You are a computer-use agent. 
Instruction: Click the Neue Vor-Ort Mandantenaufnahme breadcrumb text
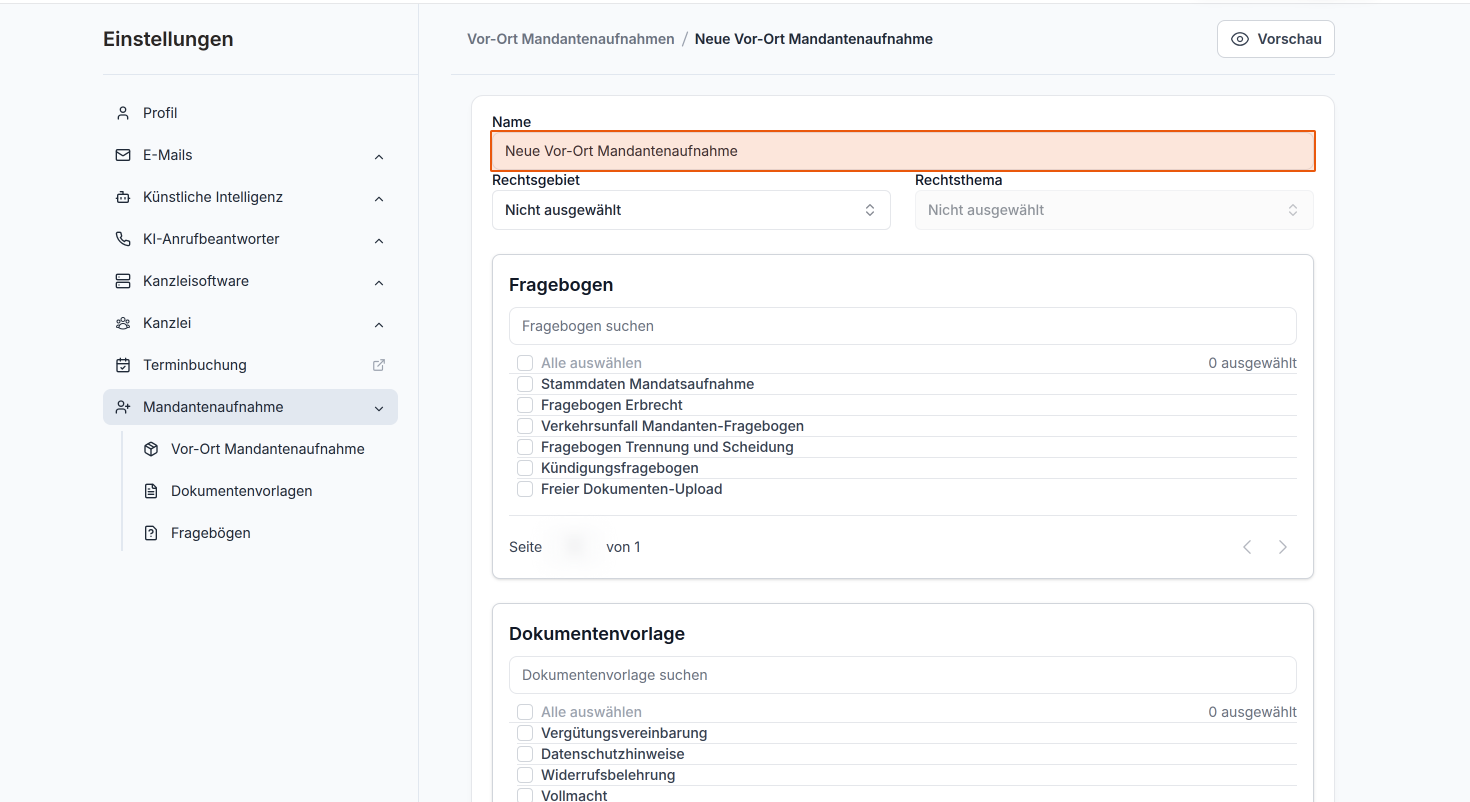814,39
